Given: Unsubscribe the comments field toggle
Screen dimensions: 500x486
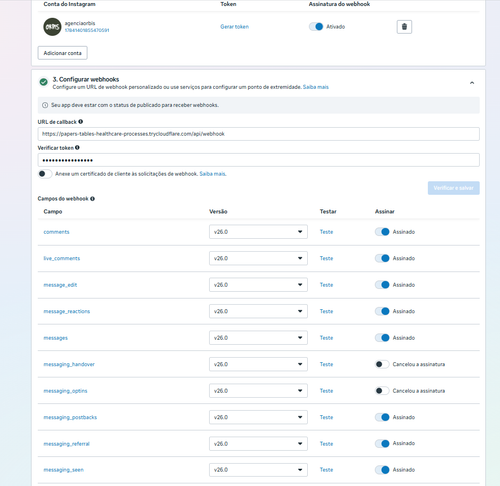Looking at the screenshot, I should click(382, 232).
